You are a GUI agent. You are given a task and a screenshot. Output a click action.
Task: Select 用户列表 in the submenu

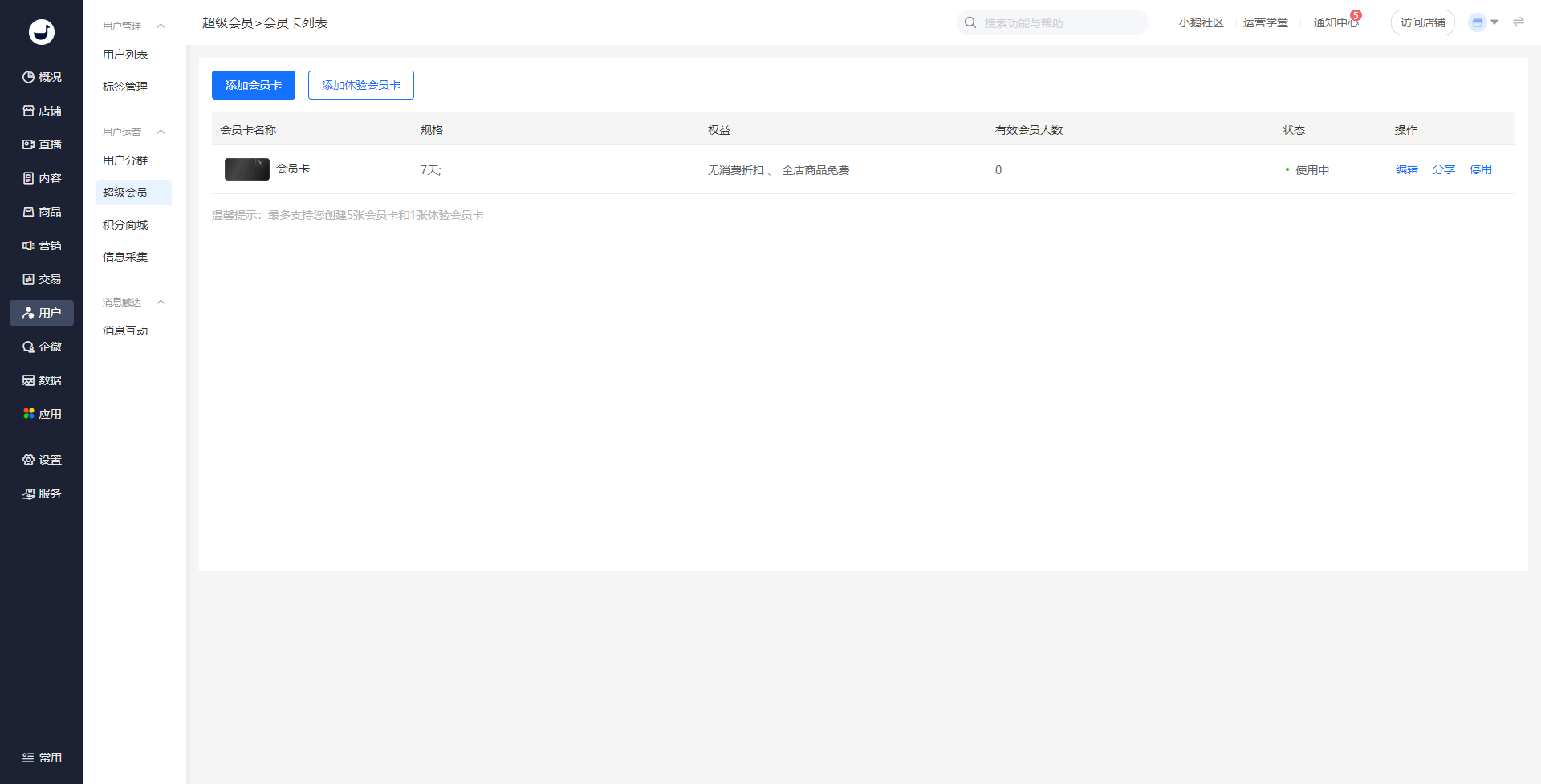125,55
